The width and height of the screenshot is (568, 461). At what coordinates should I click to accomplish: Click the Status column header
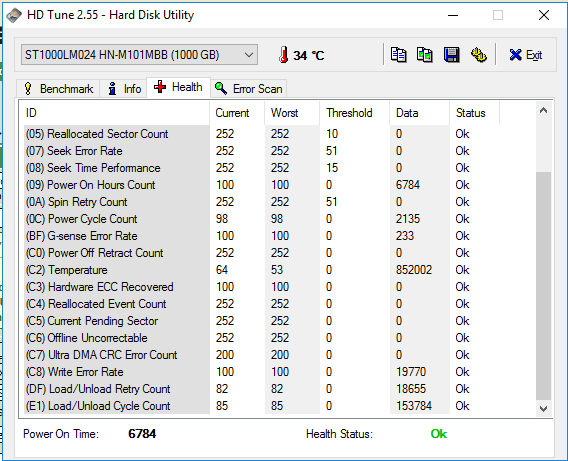(475, 113)
